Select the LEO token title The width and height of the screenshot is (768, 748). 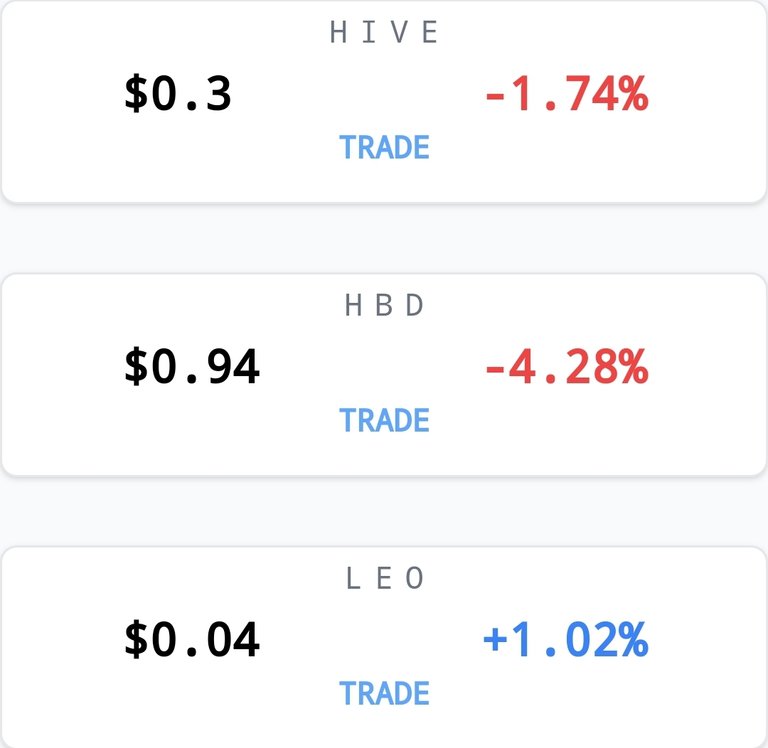[x=384, y=578]
